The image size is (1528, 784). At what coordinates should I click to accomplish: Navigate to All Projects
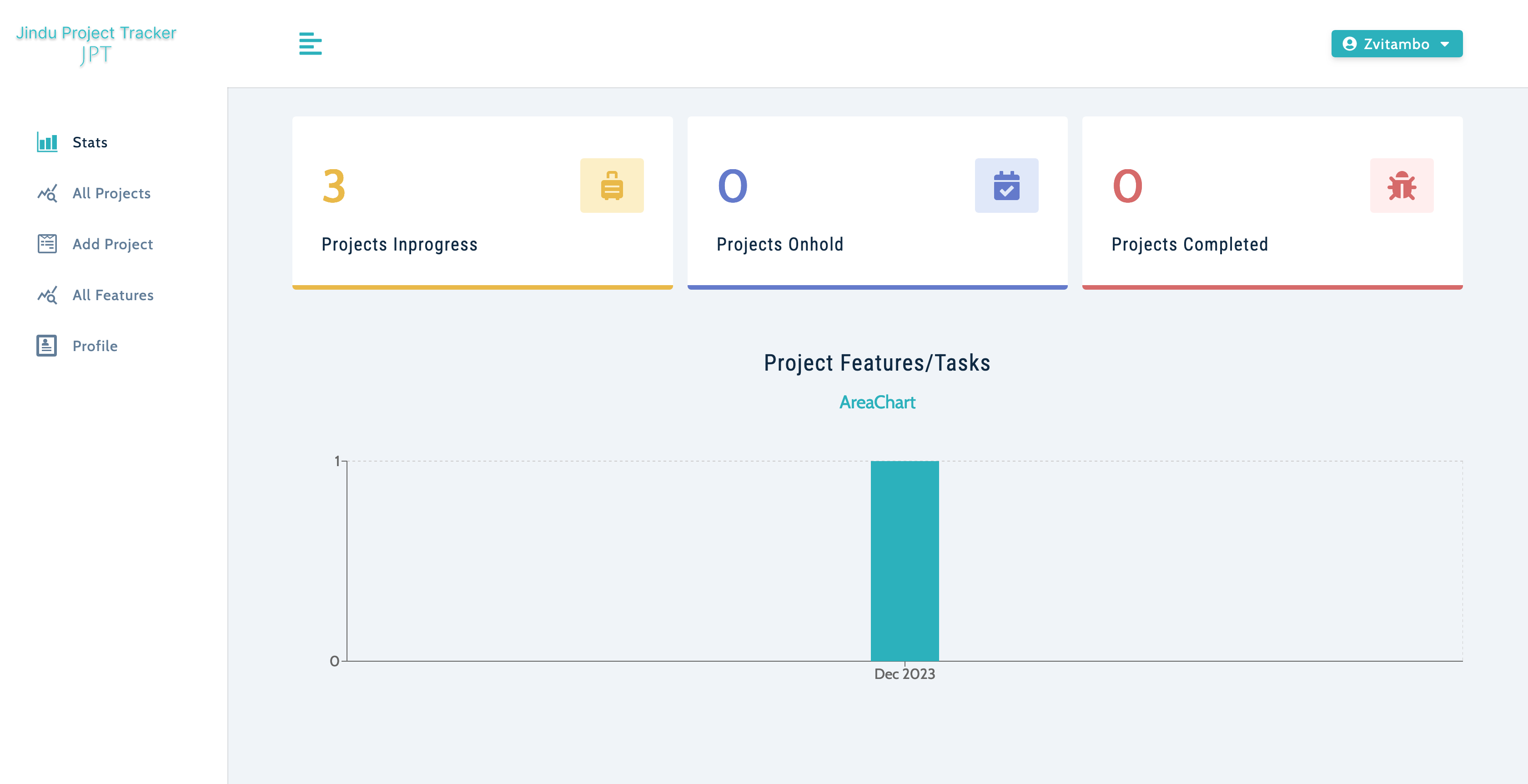(111, 193)
